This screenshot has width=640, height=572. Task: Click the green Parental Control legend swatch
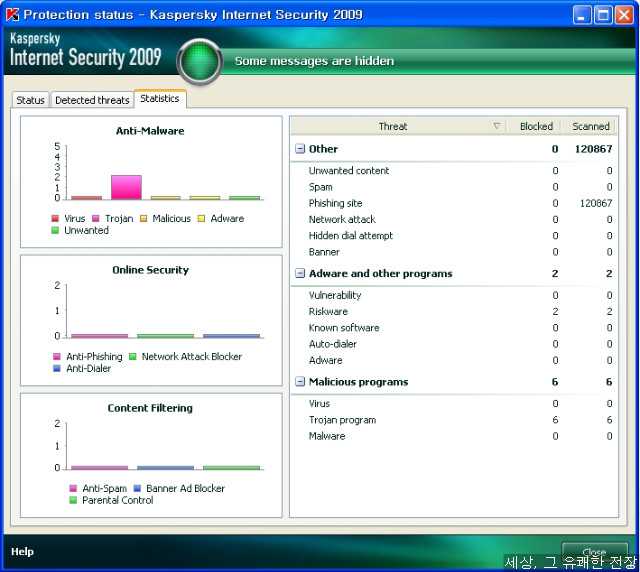point(73,500)
